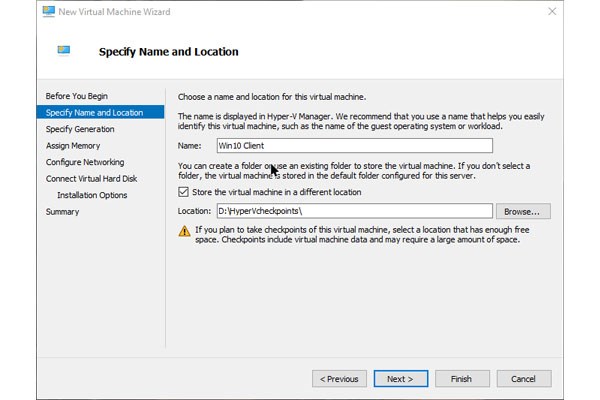
Task: Uncheck Store the virtual machine in different location
Action: 183,192
